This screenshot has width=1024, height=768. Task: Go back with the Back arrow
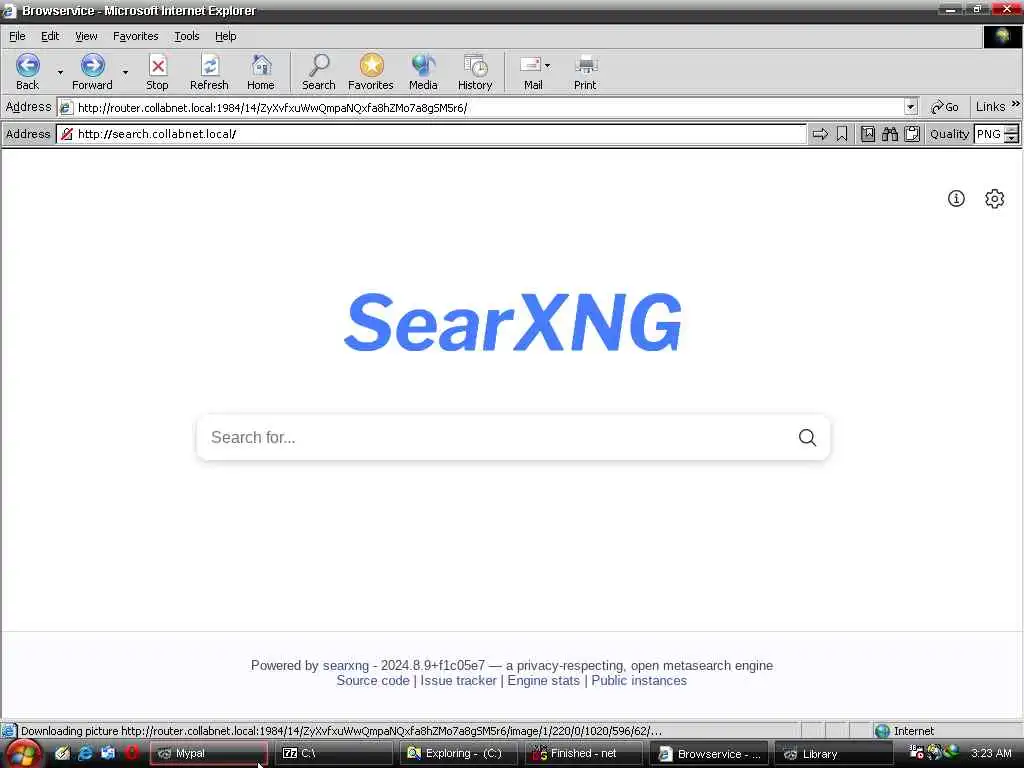pyautogui.click(x=27, y=72)
